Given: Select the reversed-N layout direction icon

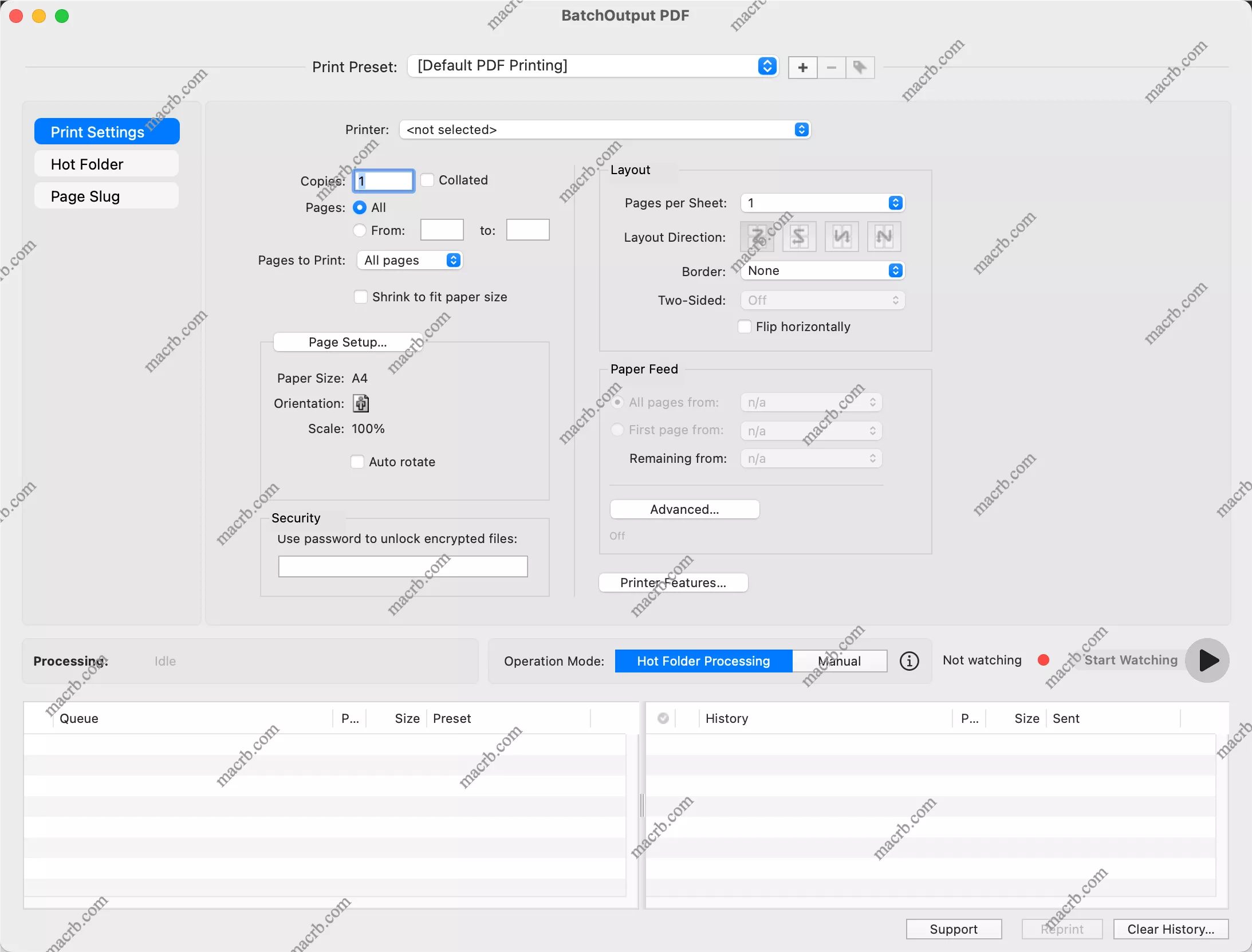Looking at the screenshot, I should (x=842, y=237).
